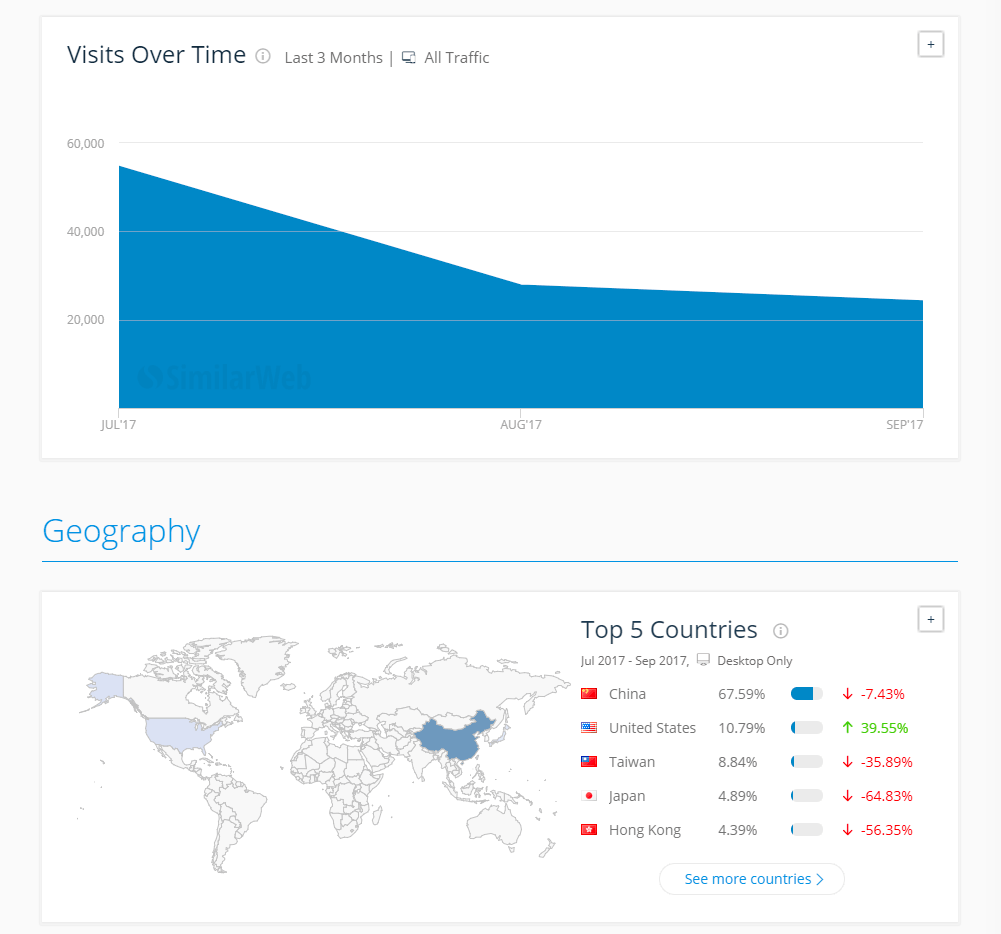Expand the Top 5 Countries widget
This screenshot has width=1001, height=934.
930,619
